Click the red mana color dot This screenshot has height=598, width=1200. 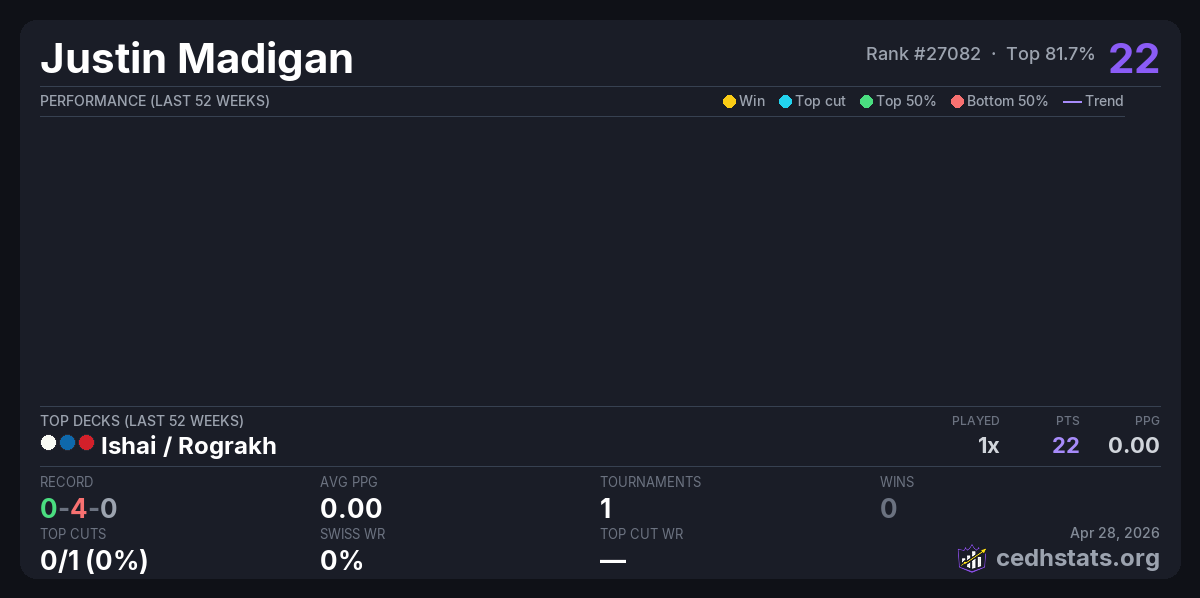86,443
